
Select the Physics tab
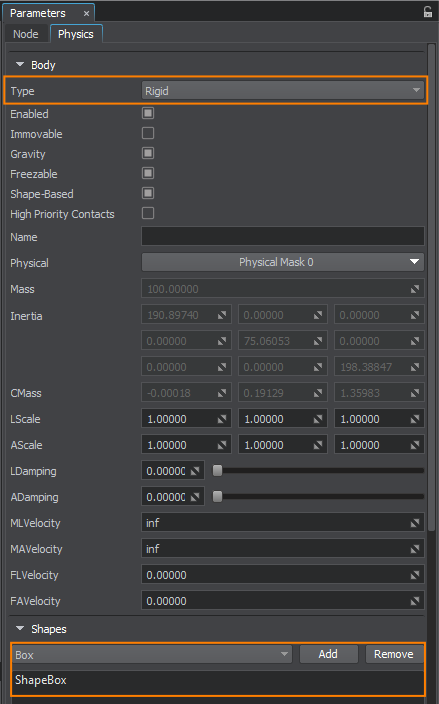click(x=76, y=34)
